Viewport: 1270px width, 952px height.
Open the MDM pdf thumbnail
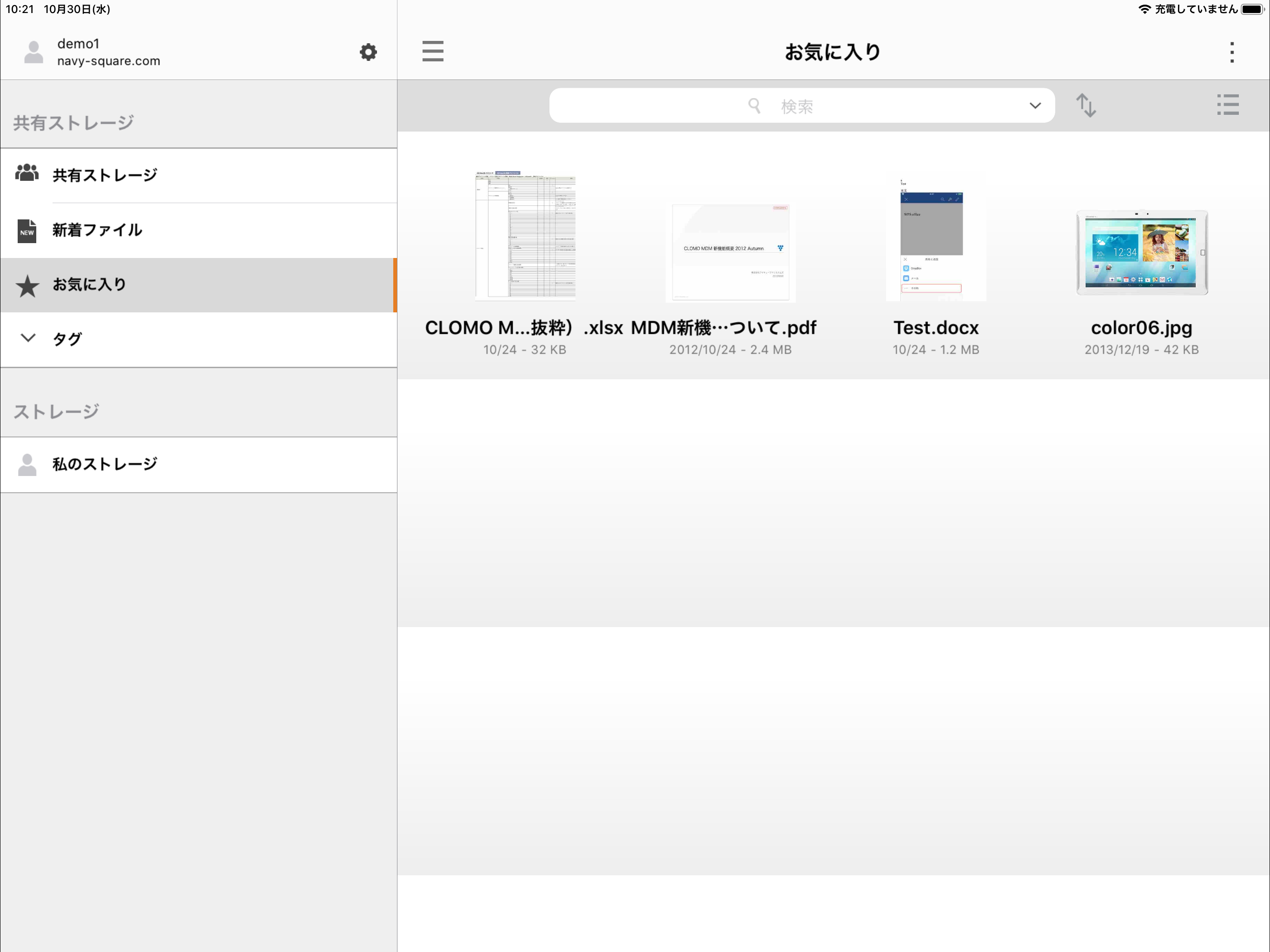pyautogui.click(x=730, y=252)
